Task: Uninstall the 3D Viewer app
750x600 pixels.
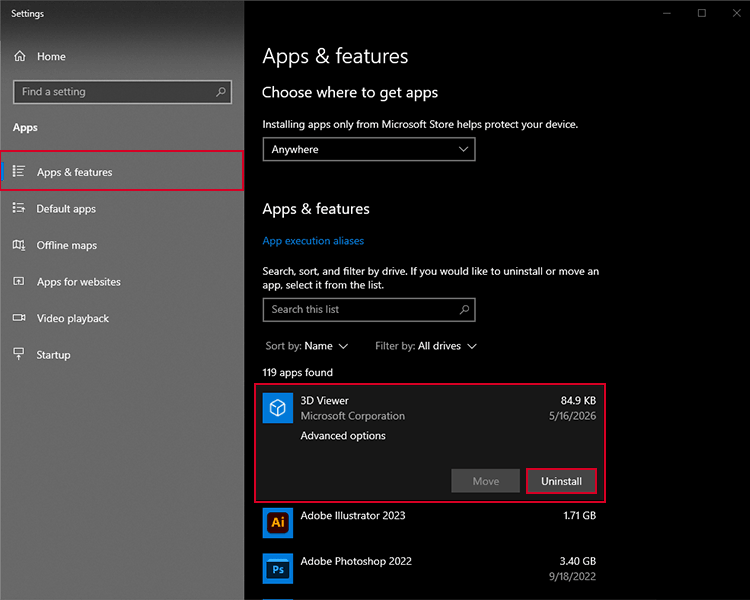Action: pyautogui.click(x=561, y=481)
